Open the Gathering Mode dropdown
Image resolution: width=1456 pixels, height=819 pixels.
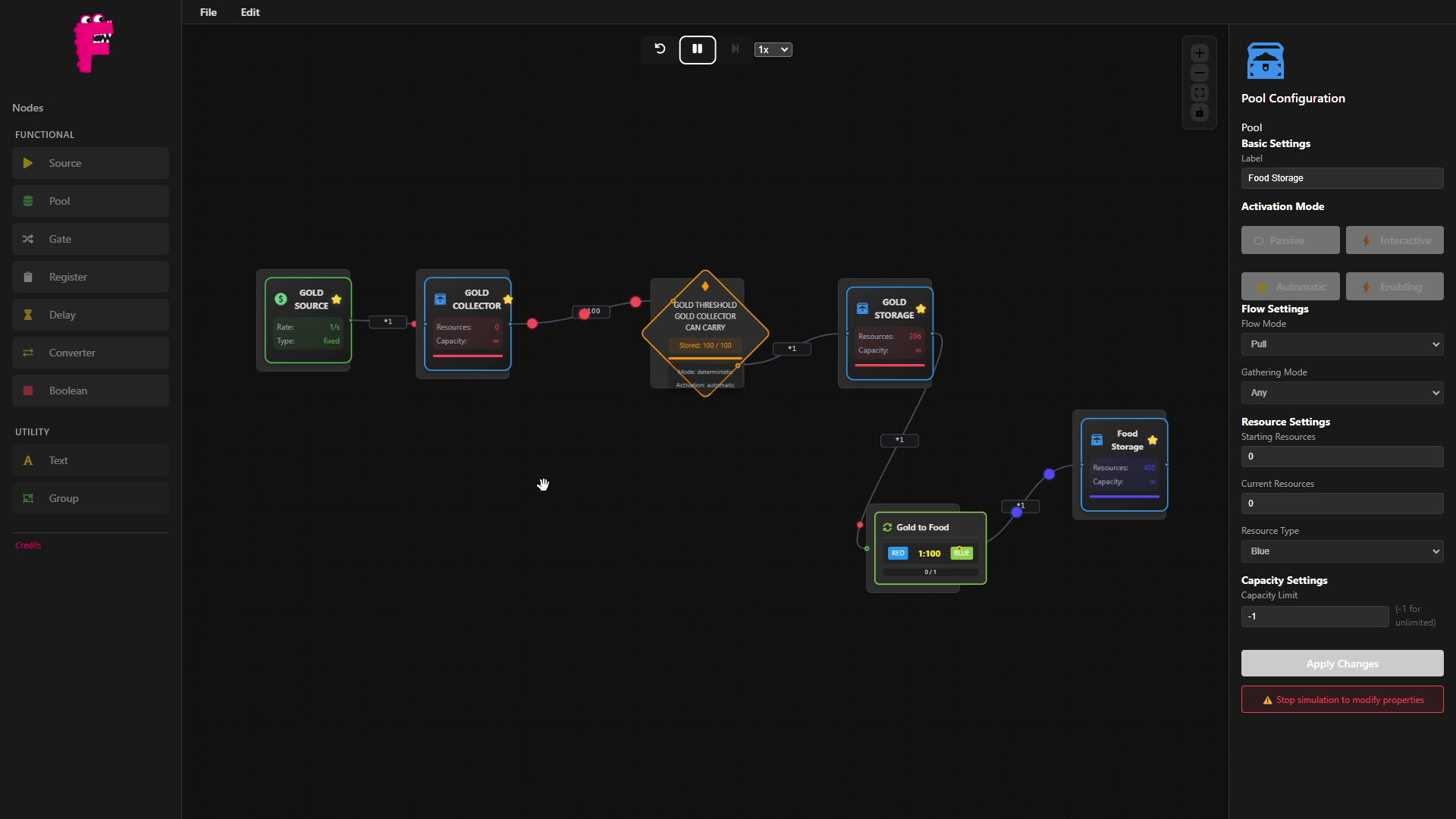(x=1341, y=392)
